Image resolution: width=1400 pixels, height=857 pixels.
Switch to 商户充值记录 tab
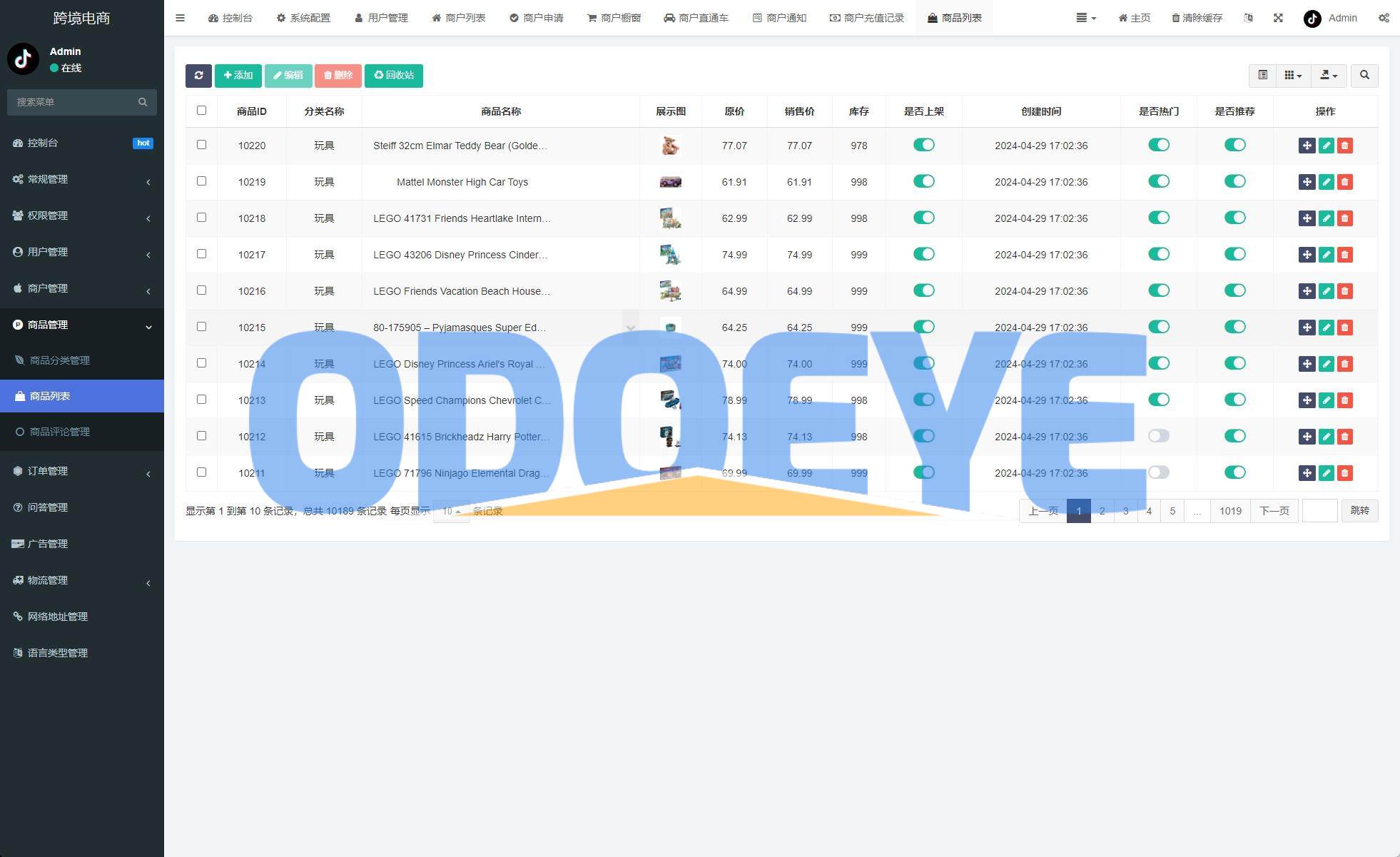[x=867, y=18]
